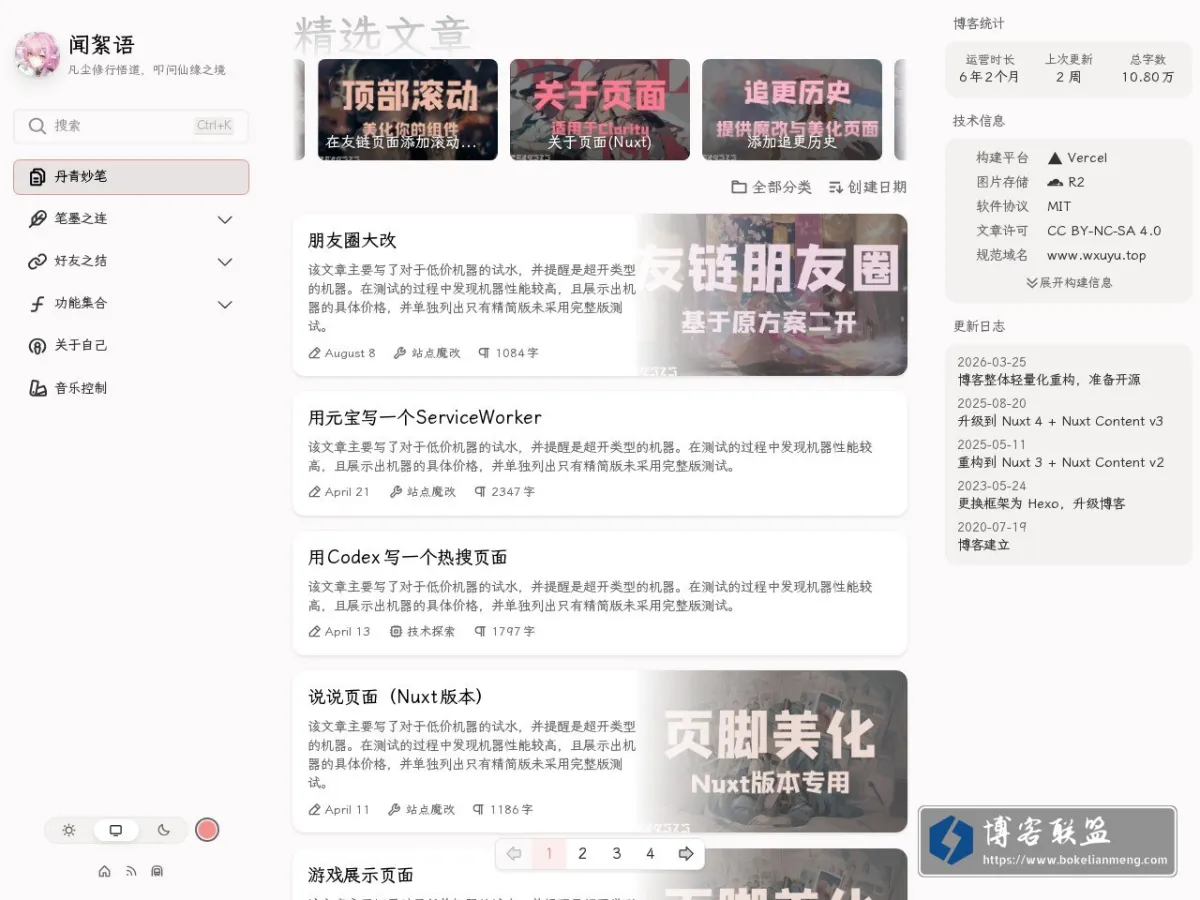Click the folder icon beside 全部分类
This screenshot has width=1200, height=900.
(x=739, y=187)
